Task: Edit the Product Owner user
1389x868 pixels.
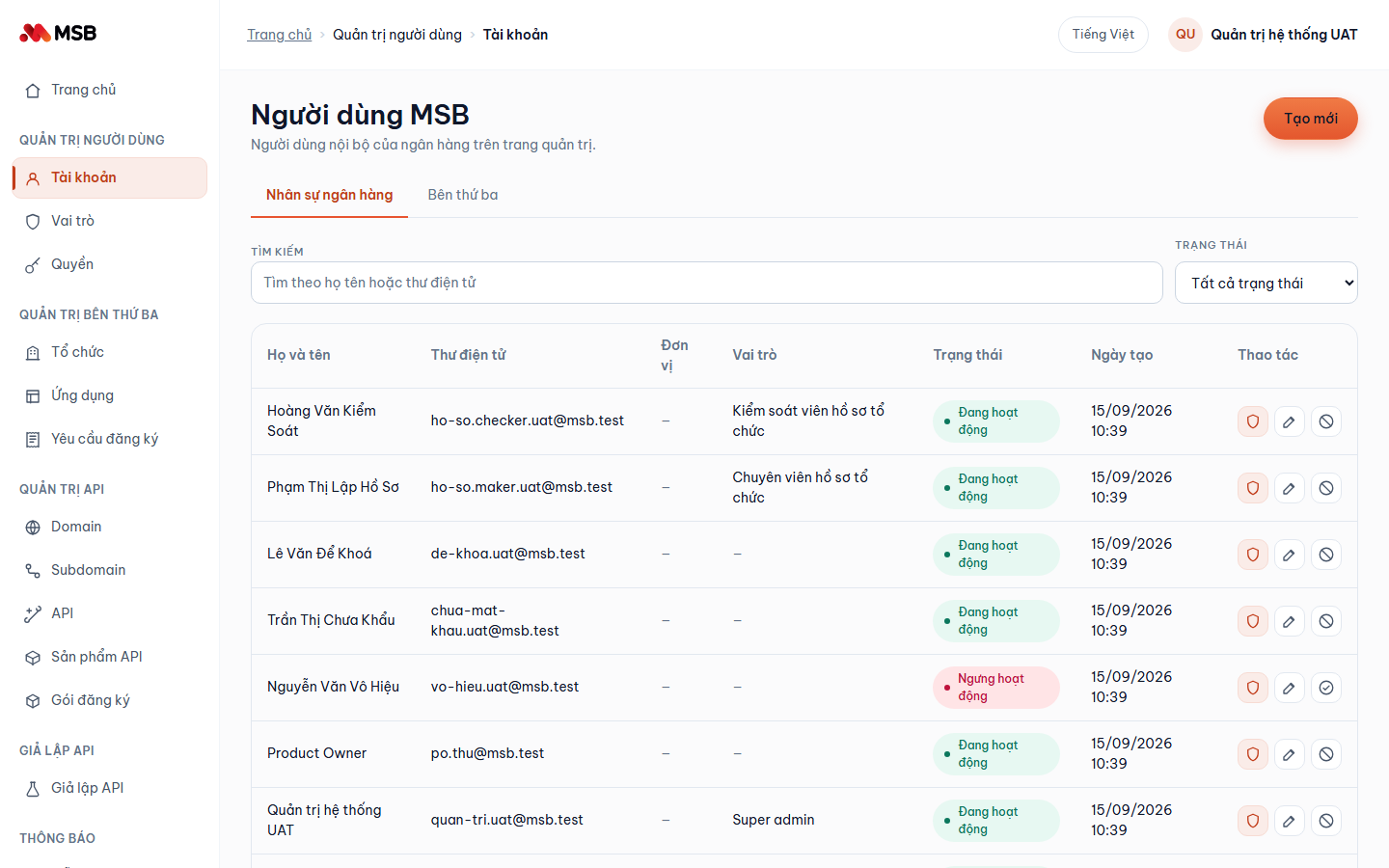Action: click(x=1290, y=754)
